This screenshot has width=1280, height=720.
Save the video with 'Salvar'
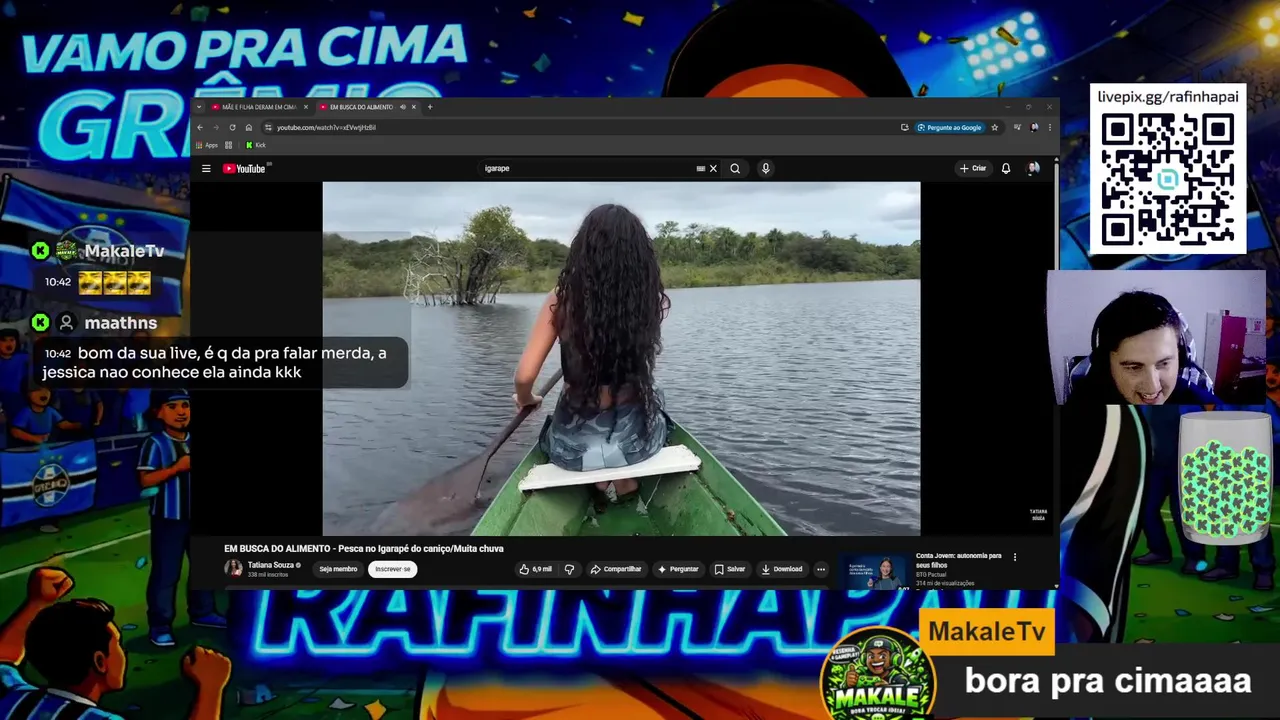pos(729,569)
